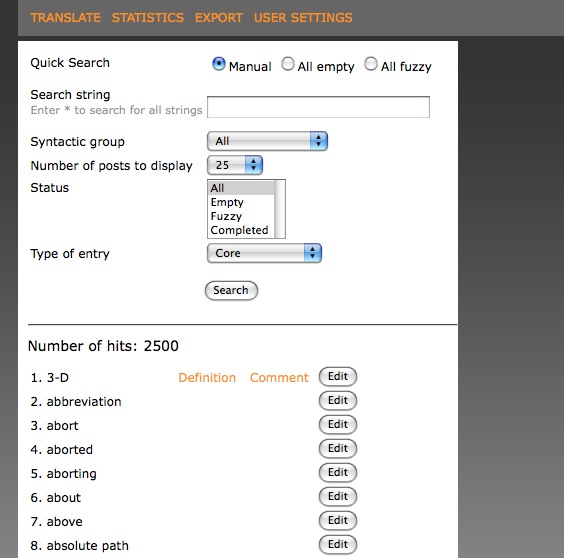The image size is (564, 558).
Task: Open USER SETTINGS in the top bar
Action: tap(303, 18)
